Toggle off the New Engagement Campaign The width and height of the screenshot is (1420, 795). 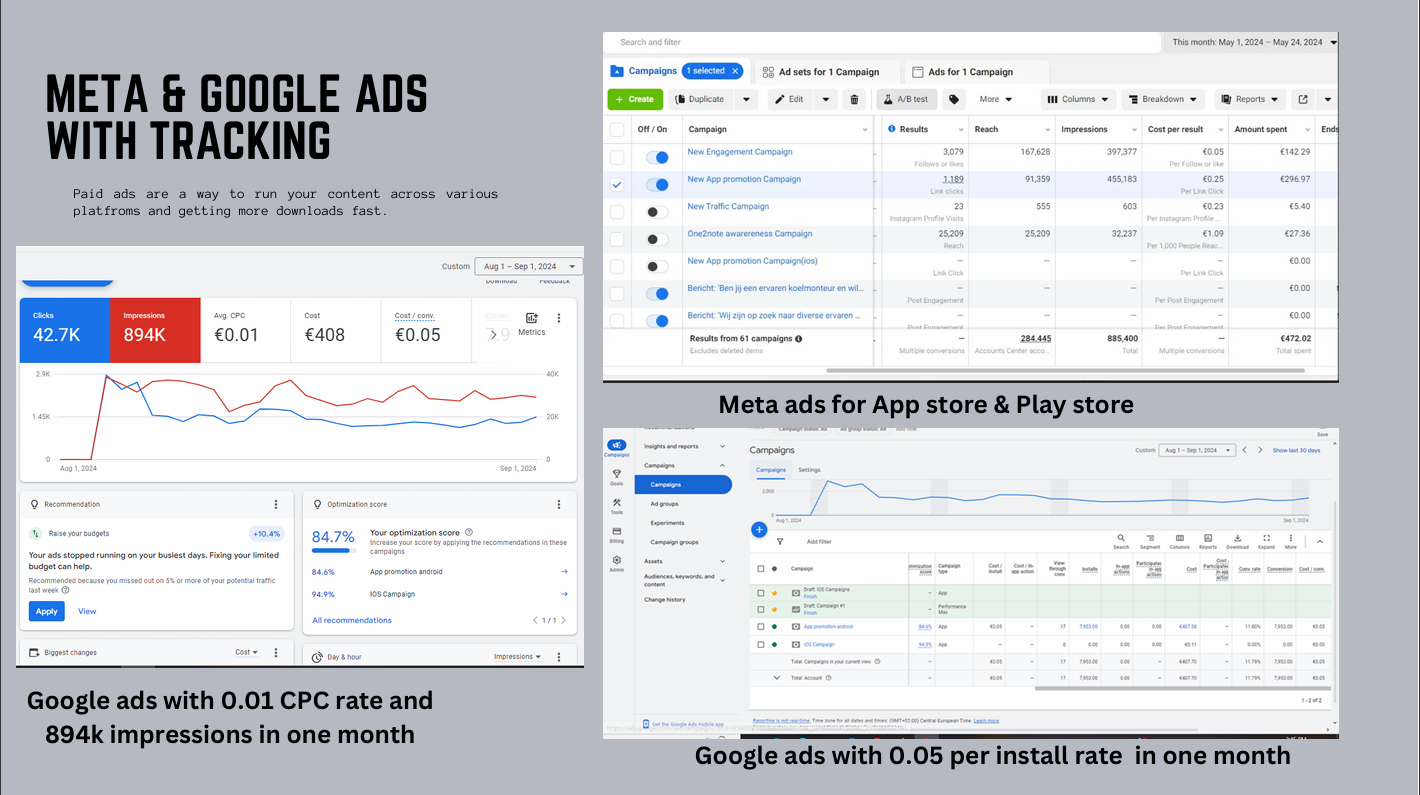[658, 157]
